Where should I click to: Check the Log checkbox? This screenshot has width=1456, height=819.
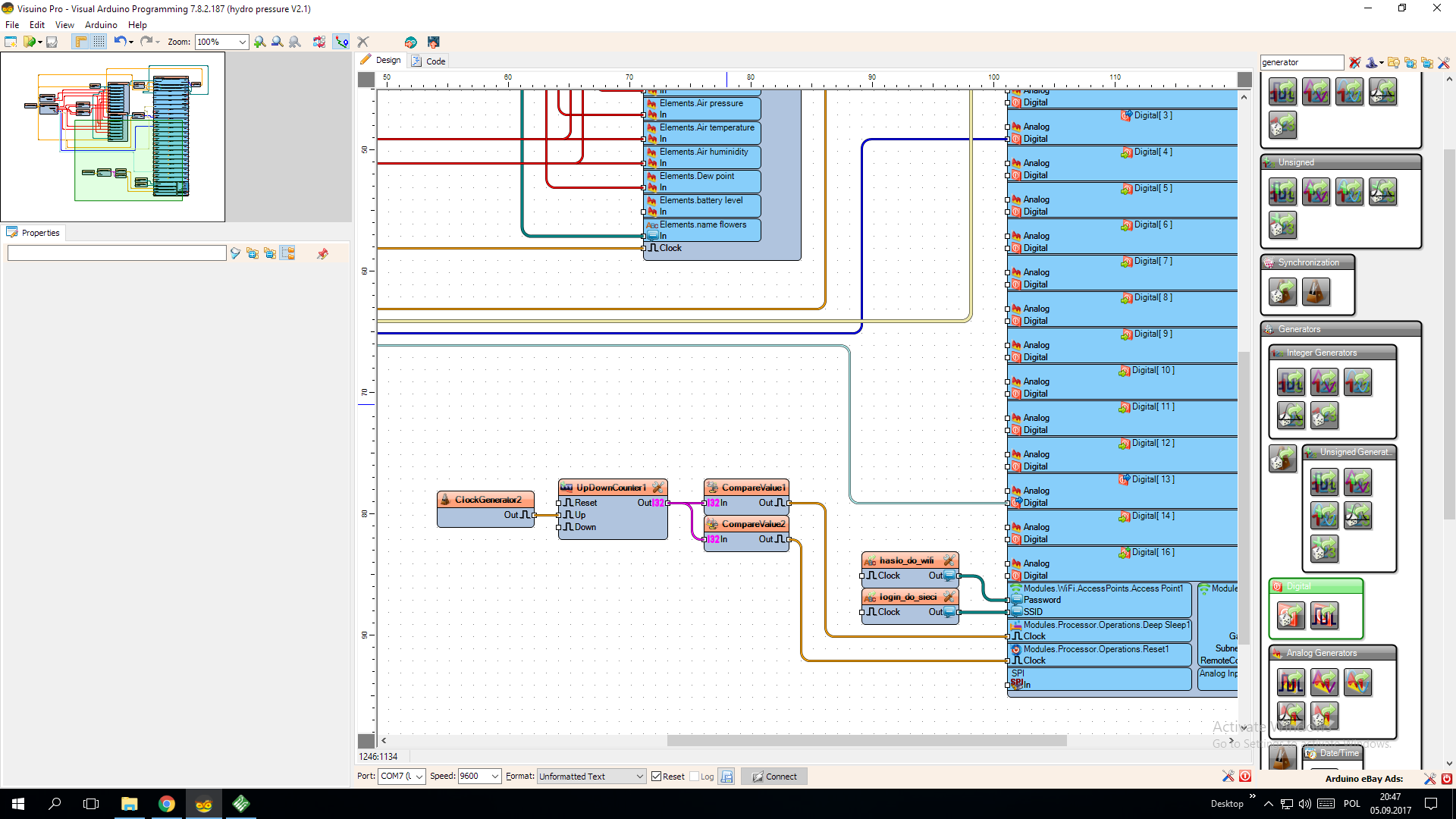click(694, 776)
